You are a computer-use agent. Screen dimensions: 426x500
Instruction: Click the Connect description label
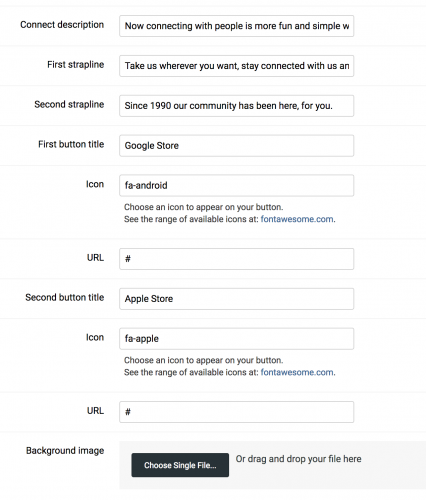coord(62,25)
